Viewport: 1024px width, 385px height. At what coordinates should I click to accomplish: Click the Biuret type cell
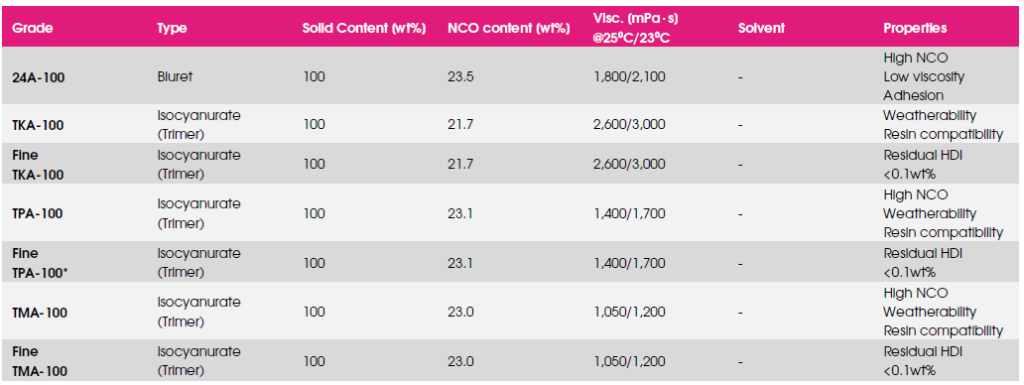coord(175,77)
